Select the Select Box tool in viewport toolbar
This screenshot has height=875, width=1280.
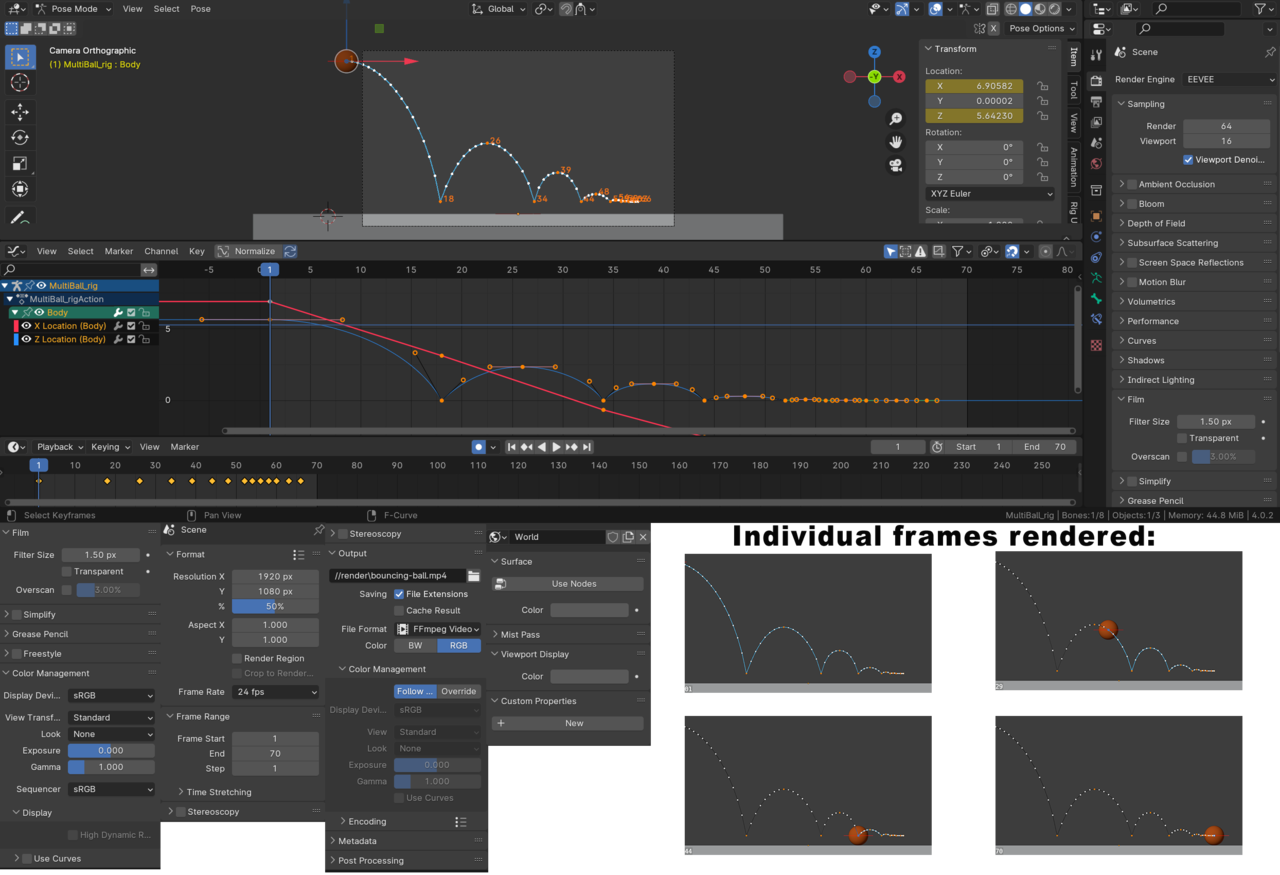point(20,57)
